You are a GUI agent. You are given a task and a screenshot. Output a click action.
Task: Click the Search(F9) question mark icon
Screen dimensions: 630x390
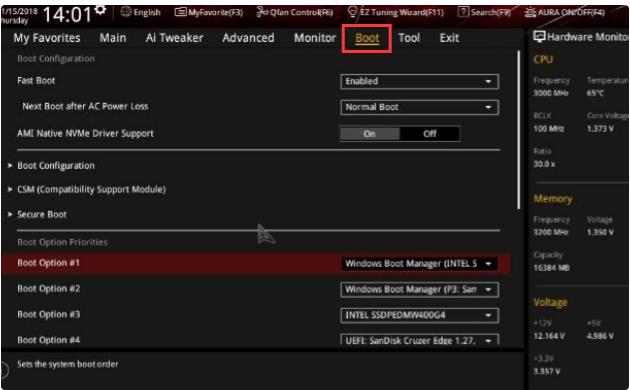[x=463, y=12]
